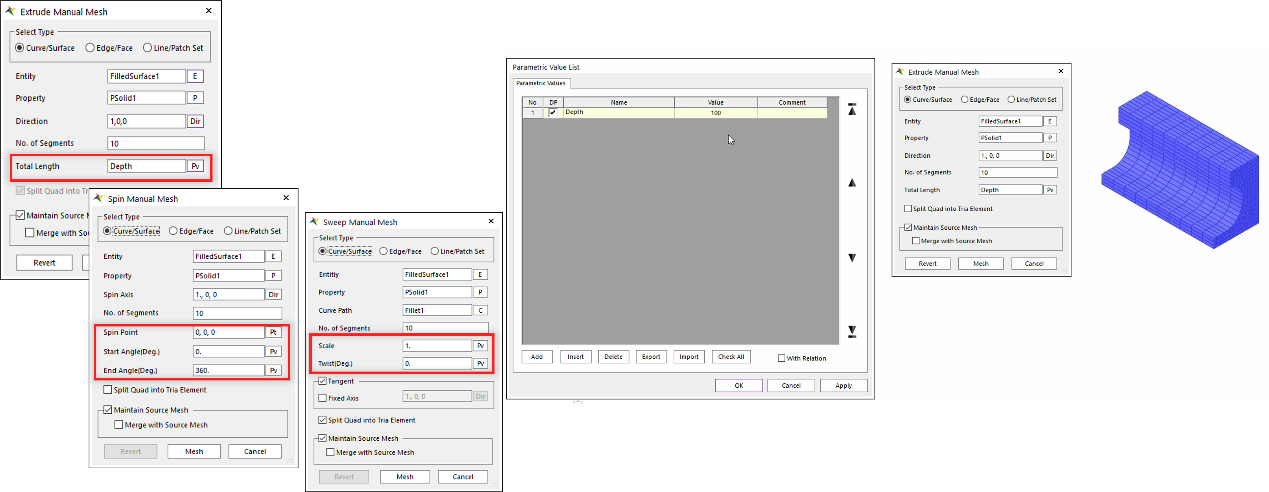This screenshot has height=492, width=1269.
Task: Click the Pv button next to Scale
Action: 481,346
